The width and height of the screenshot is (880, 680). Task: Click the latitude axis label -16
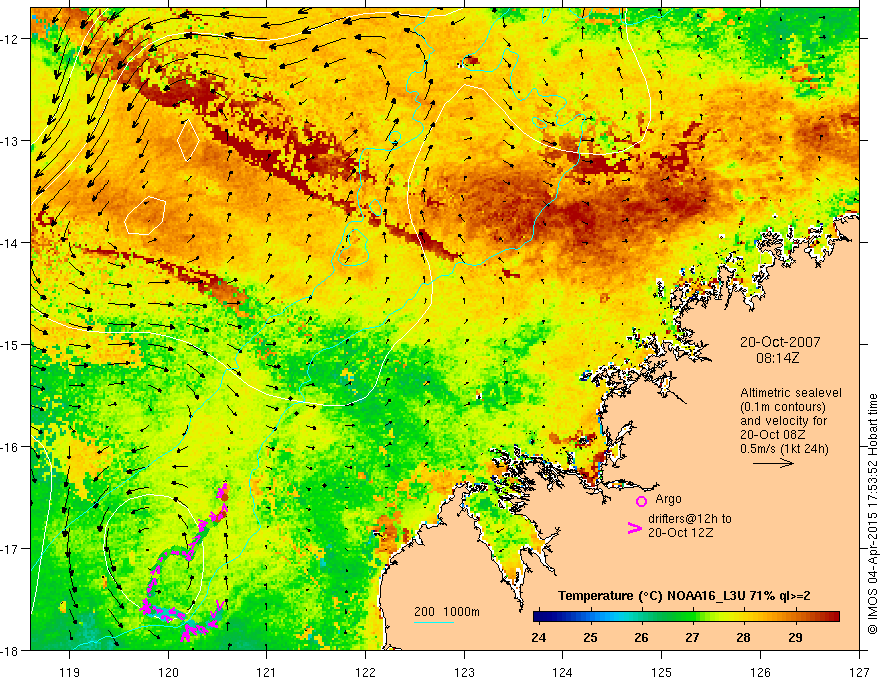(x=11, y=447)
